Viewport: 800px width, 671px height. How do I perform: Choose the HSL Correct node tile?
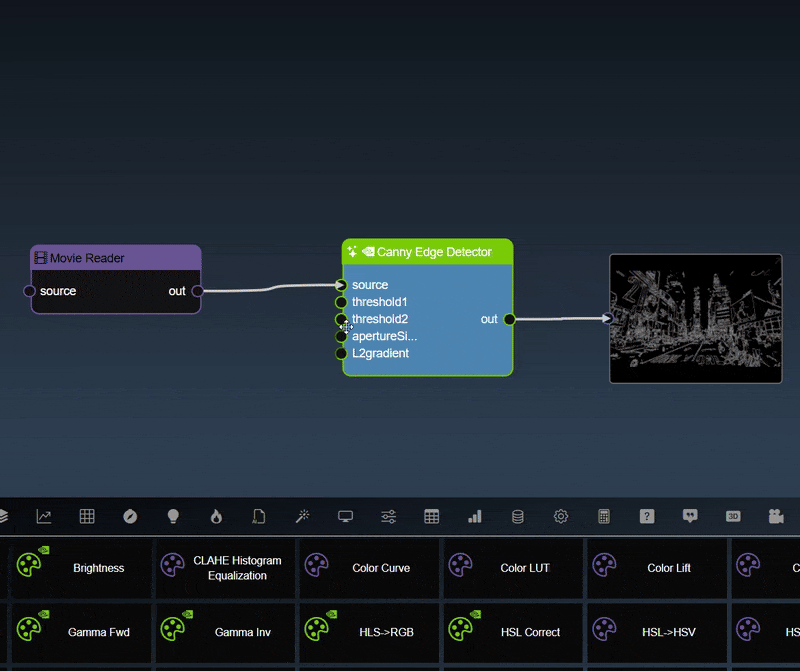click(x=513, y=632)
